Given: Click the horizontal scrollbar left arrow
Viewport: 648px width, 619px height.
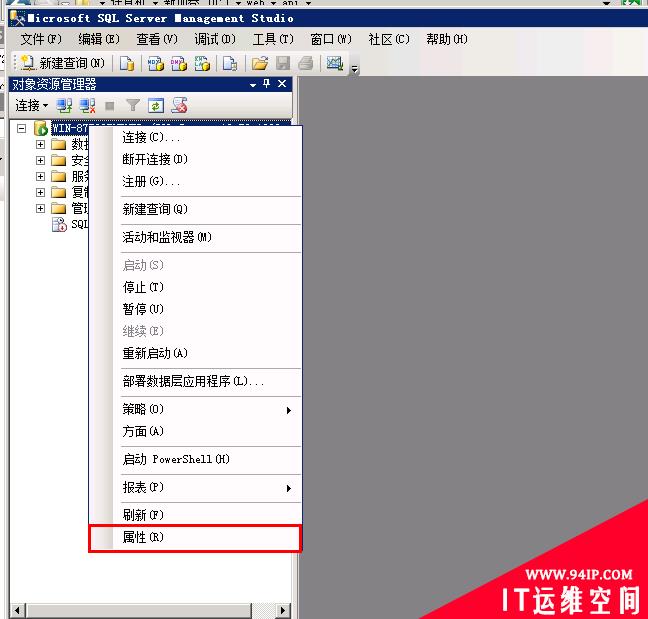Looking at the screenshot, I should [17, 610].
